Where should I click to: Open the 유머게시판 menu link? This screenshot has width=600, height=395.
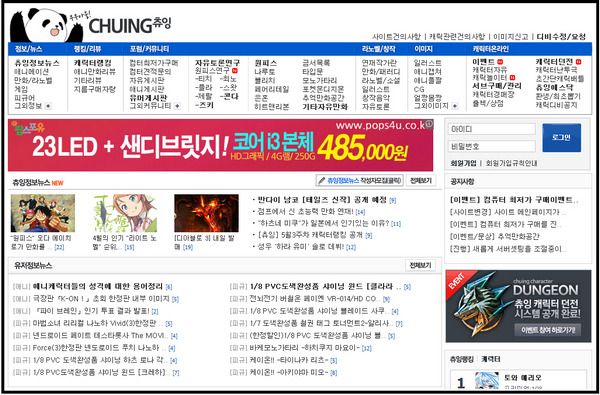coord(148,98)
